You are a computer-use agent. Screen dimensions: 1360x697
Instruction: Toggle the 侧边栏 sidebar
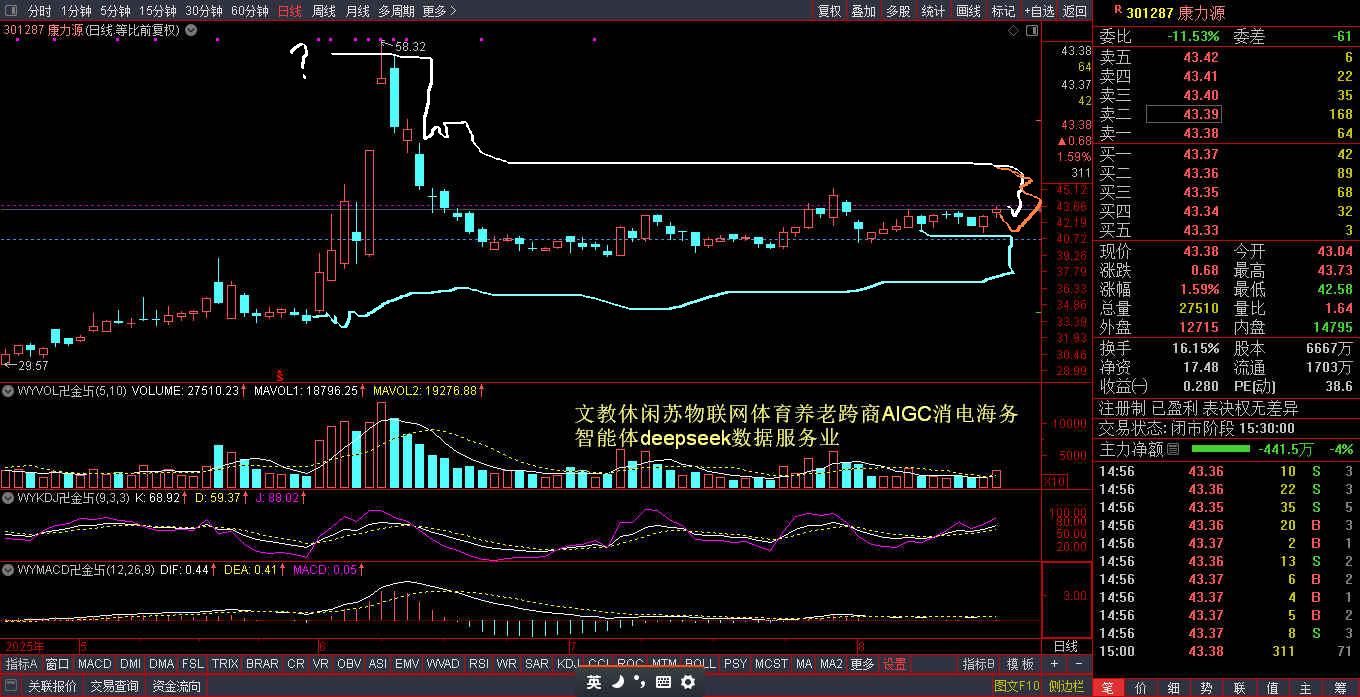(x=1066, y=686)
